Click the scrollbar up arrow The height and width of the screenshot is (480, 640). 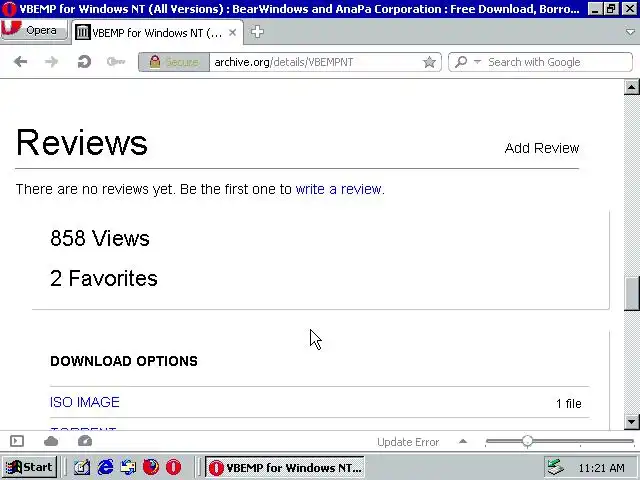631,87
